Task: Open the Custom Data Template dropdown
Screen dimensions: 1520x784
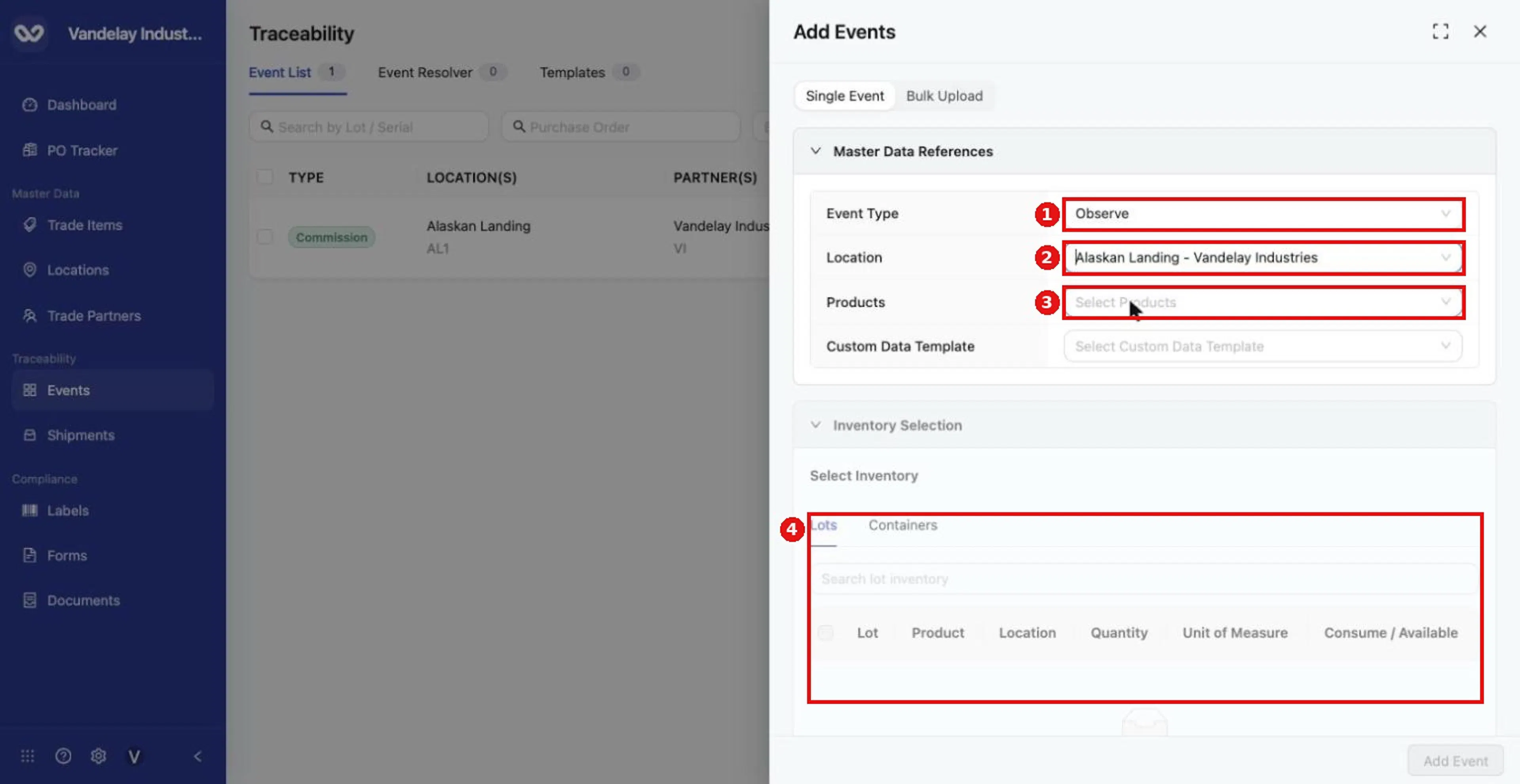Action: (x=1263, y=346)
